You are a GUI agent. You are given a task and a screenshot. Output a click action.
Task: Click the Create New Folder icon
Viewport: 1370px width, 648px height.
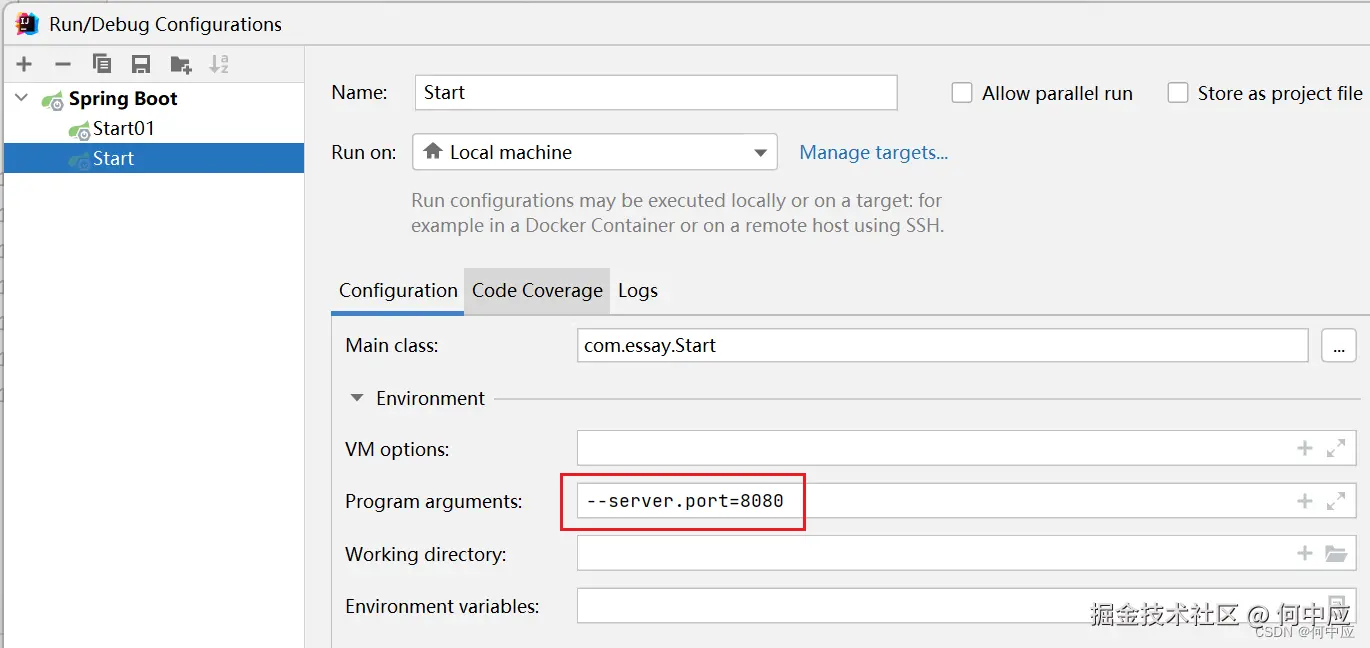tap(181, 64)
